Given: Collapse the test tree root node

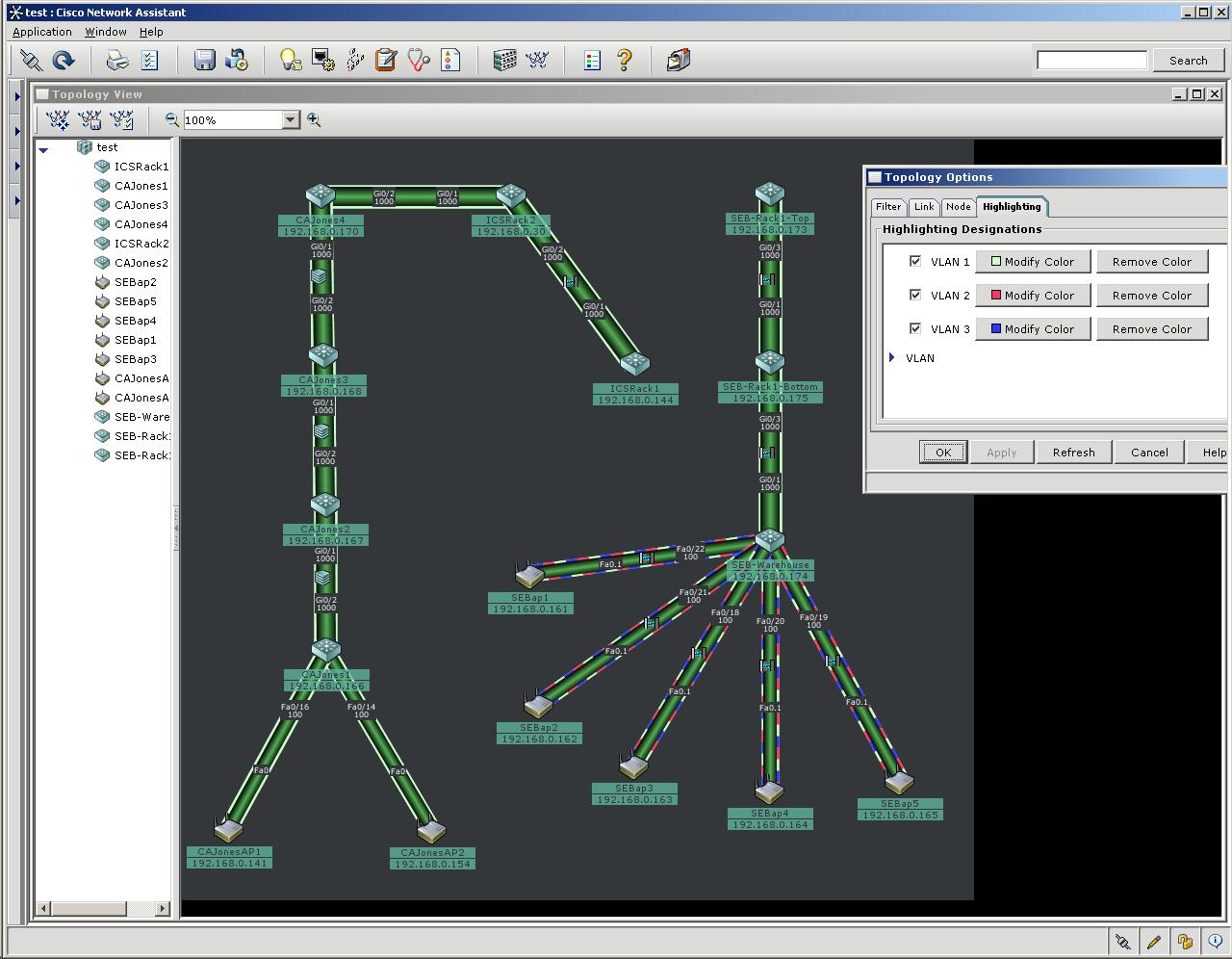Looking at the screenshot, I should 43,149.
